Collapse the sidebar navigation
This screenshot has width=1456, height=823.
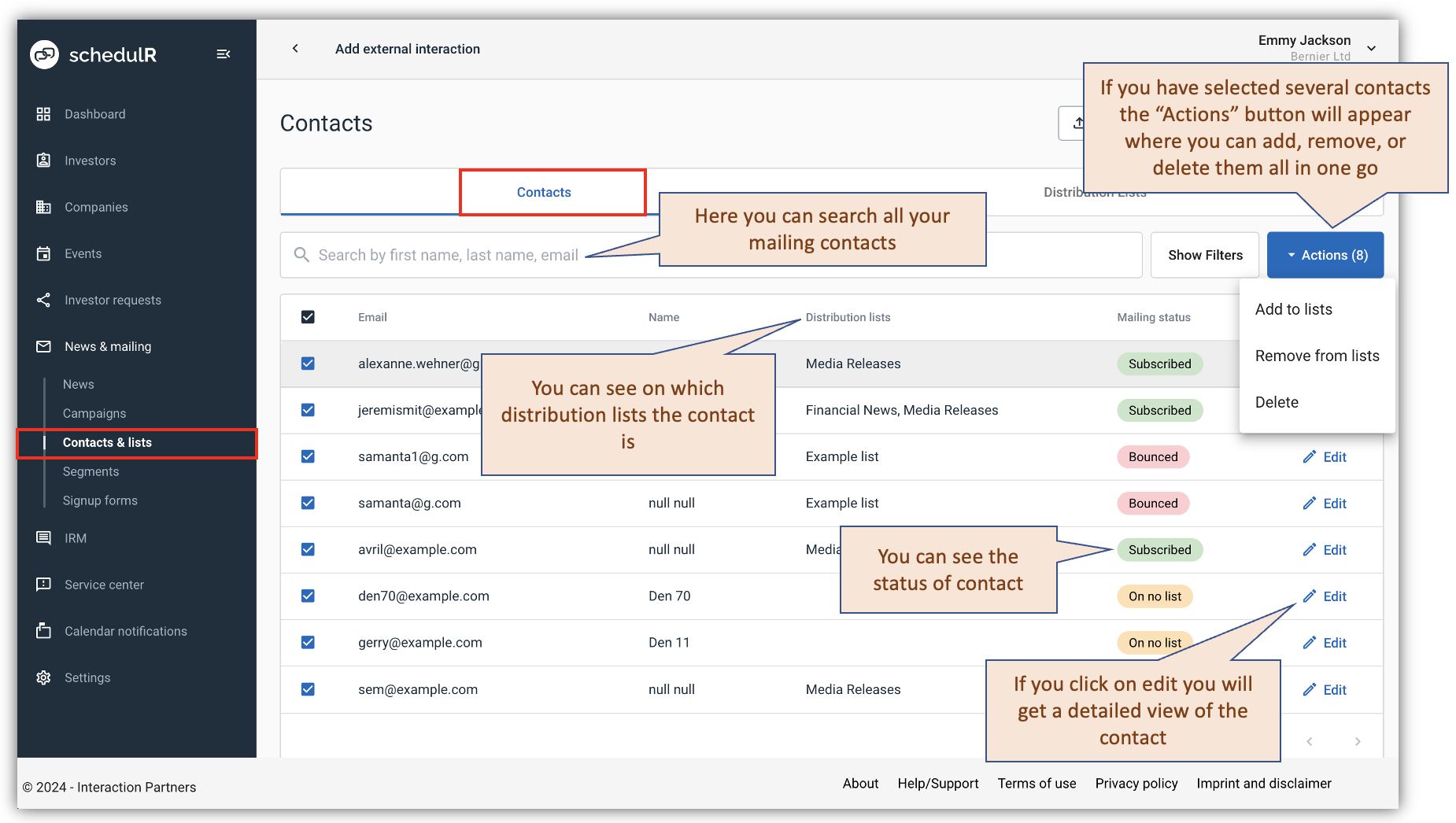pos(224,54)
